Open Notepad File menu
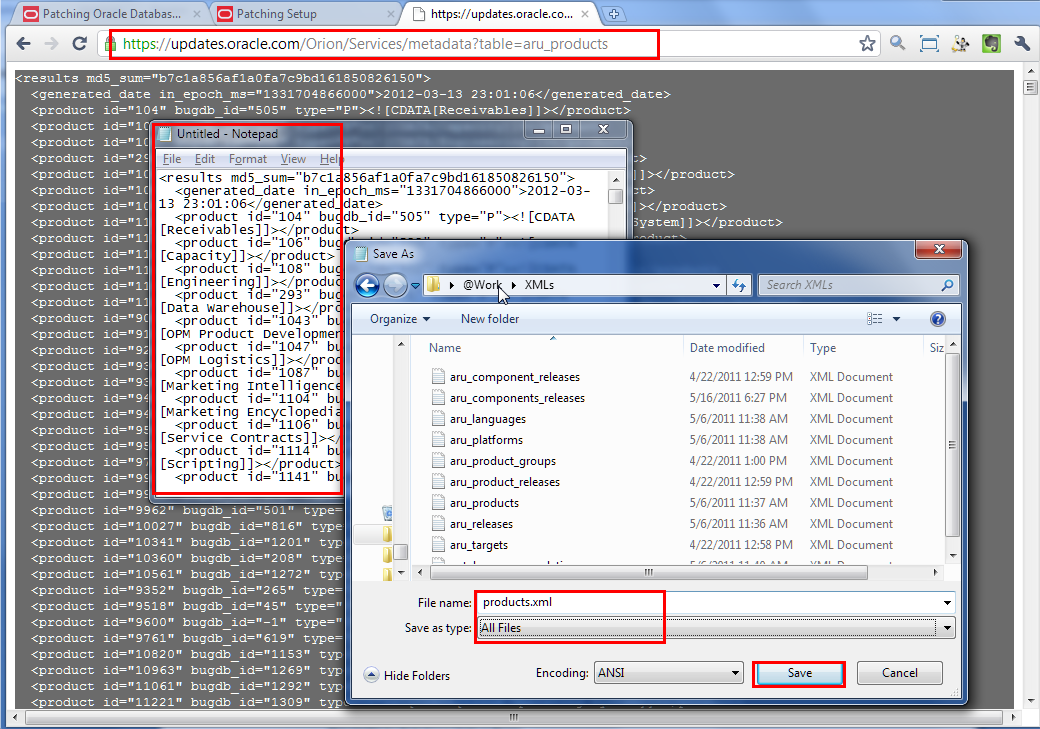The height and width of the screenshot is (729, 1040). click(172, 159)
